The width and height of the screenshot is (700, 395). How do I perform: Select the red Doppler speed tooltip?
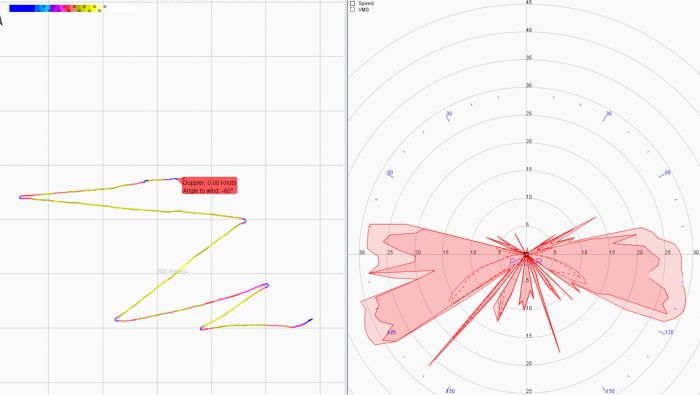[x=209, y=186]
